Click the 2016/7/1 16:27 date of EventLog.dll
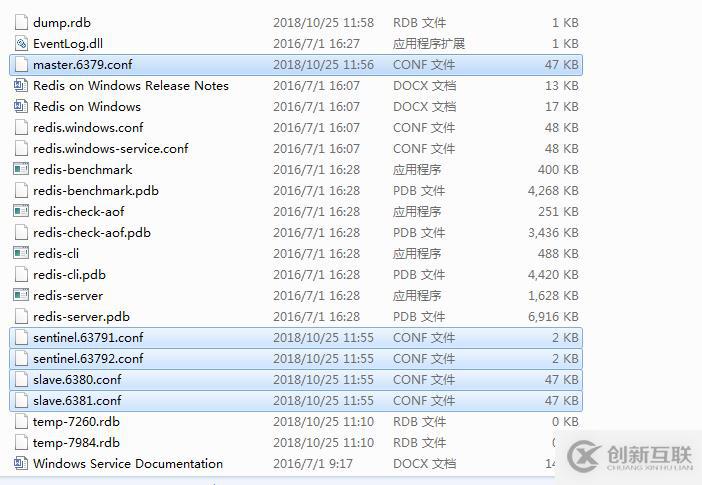 (316, 43)
